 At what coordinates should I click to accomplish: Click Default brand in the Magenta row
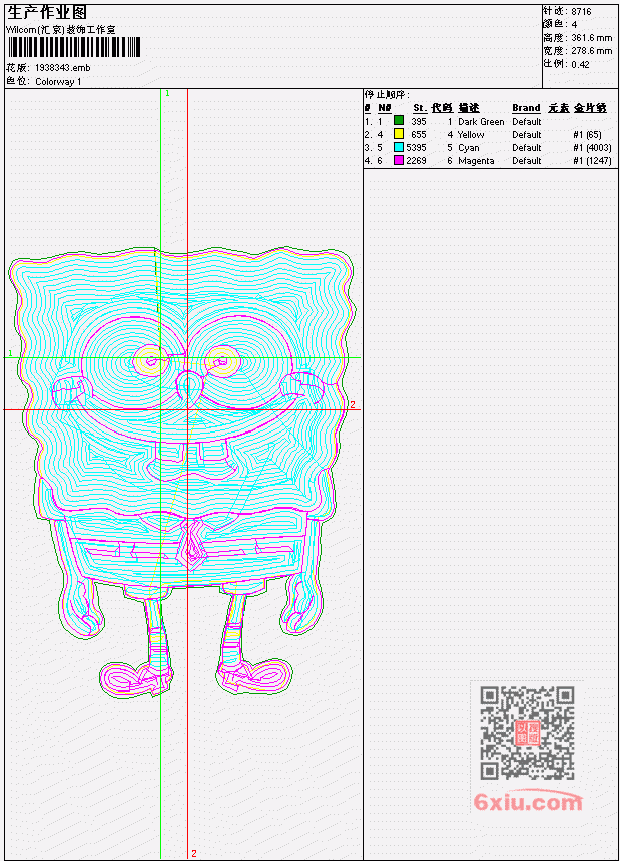coord(527,161)
